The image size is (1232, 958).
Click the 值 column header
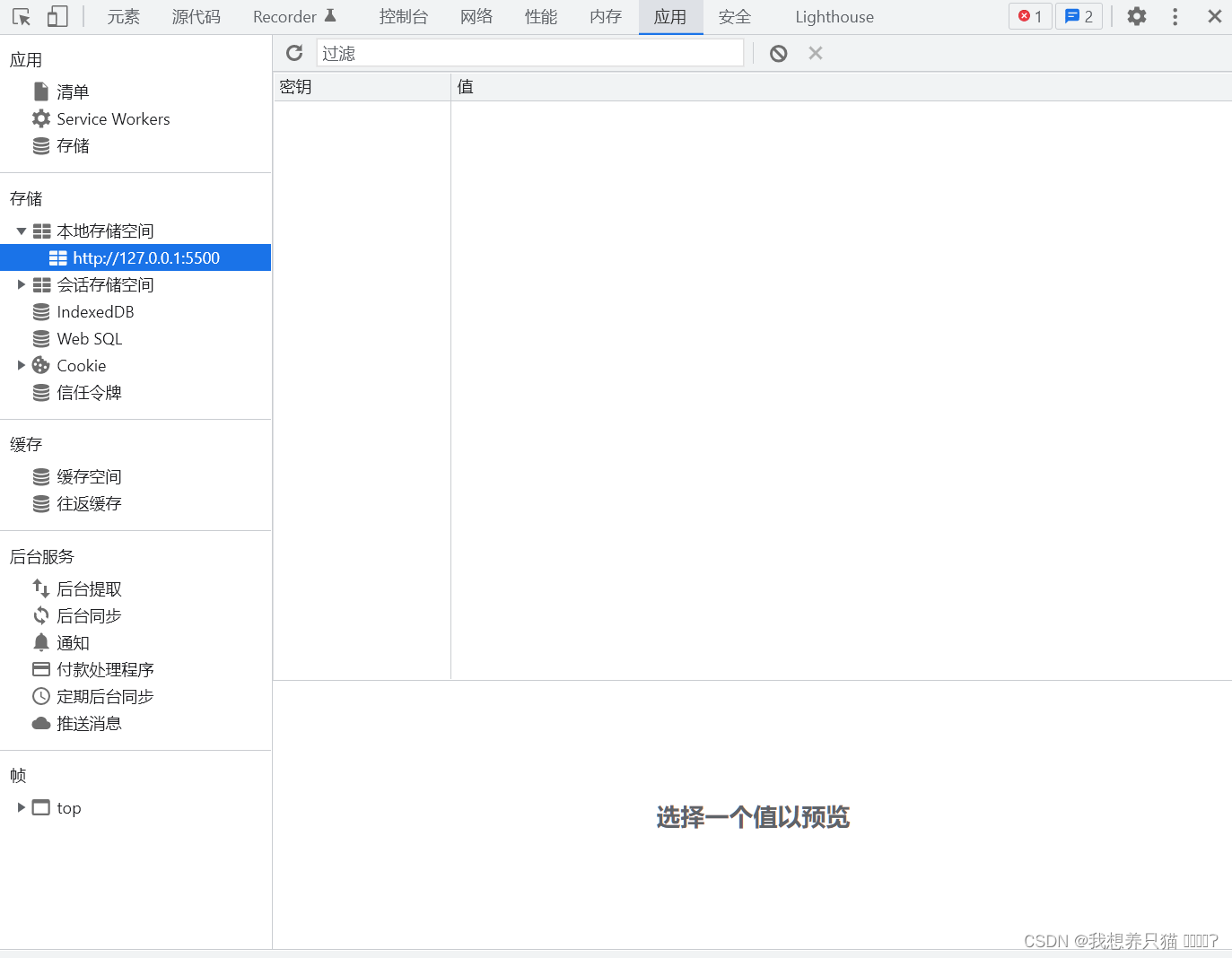(x=842, y=87)
